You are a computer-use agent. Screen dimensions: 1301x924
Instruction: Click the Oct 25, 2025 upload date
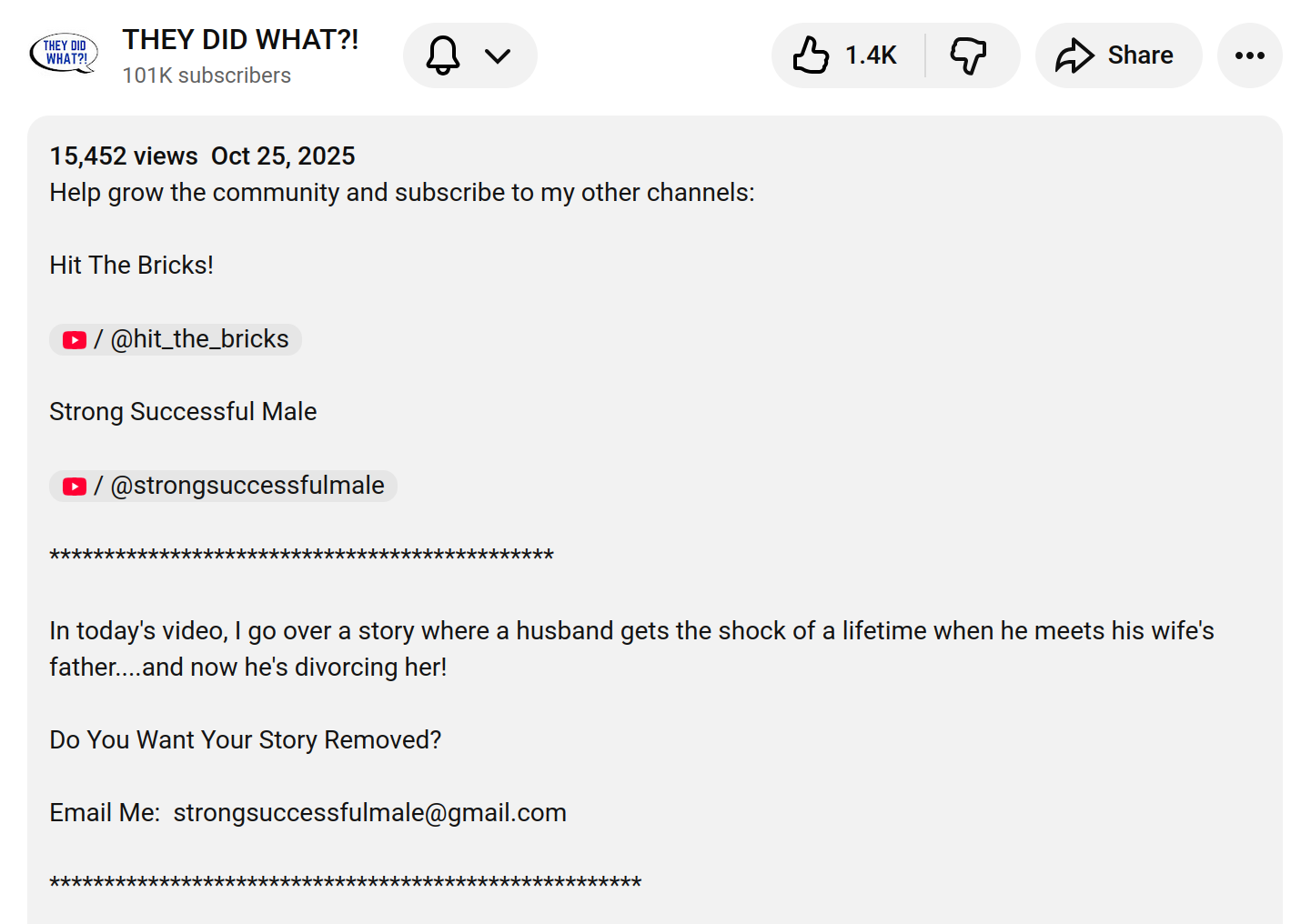click(x=283, y=156)
